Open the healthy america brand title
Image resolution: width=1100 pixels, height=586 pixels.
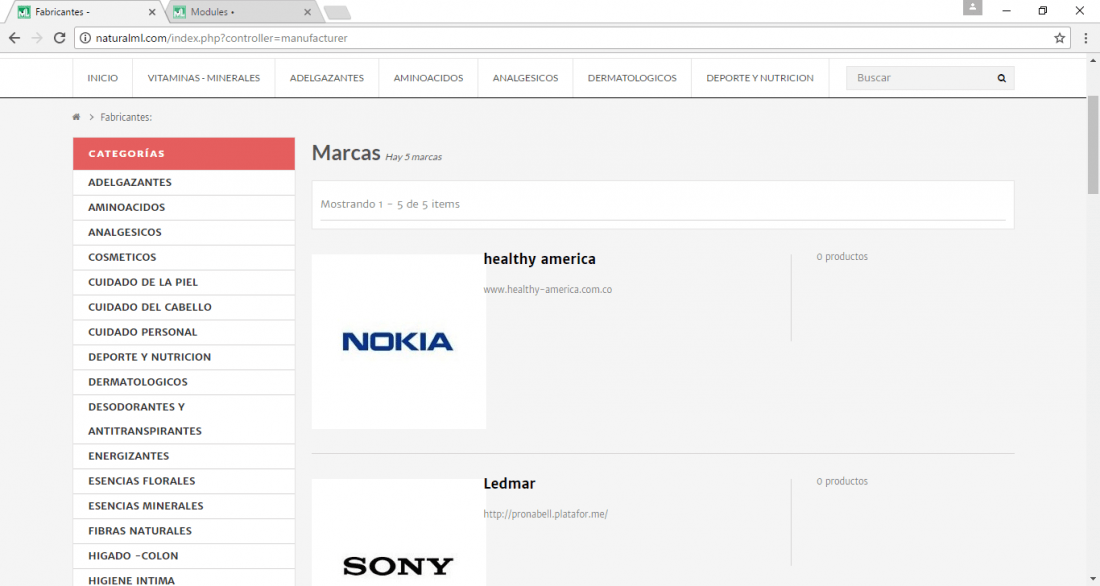pyautogui.click(x=539, y=259)
